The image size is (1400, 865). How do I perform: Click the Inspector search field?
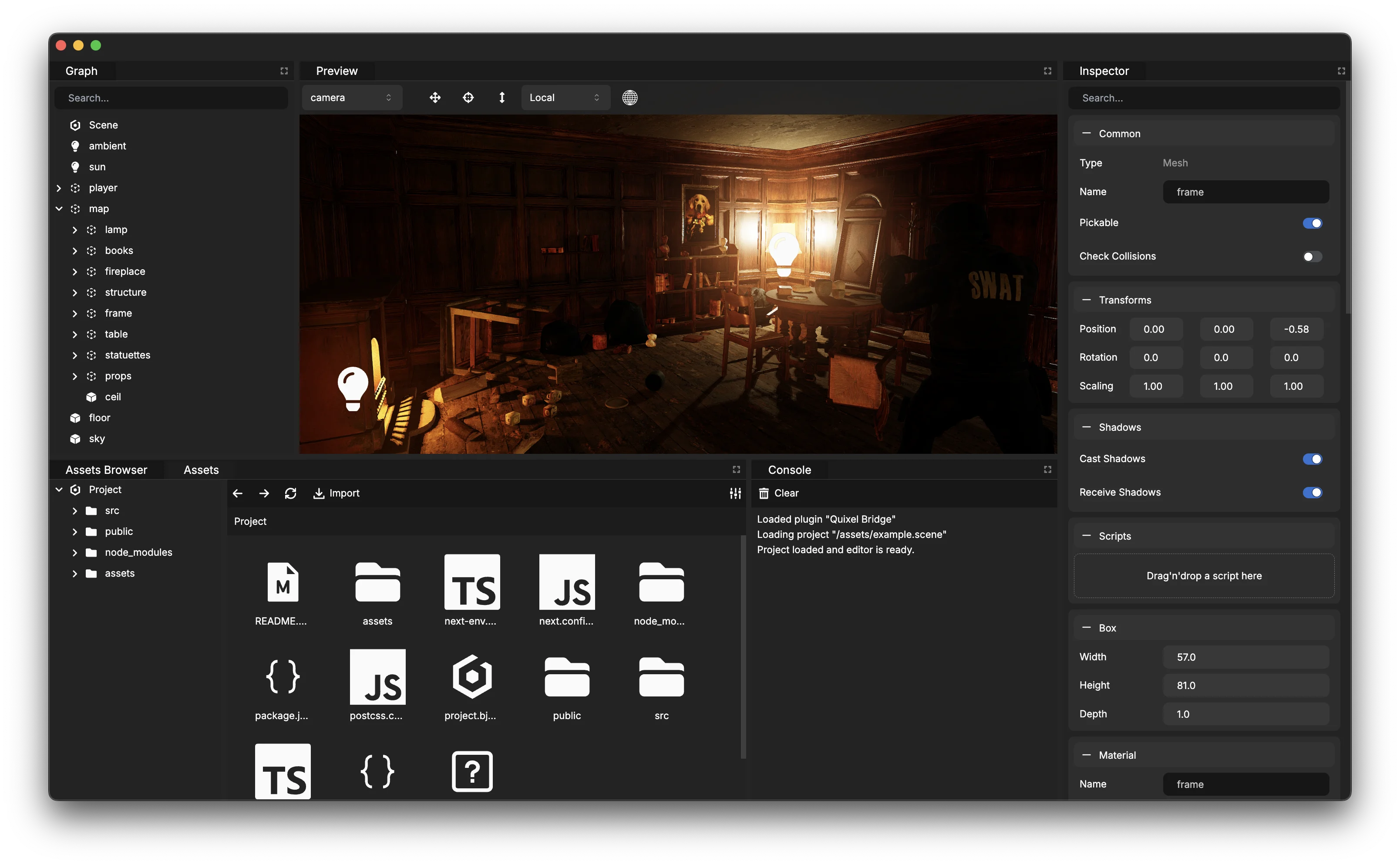pos(1204,98)
